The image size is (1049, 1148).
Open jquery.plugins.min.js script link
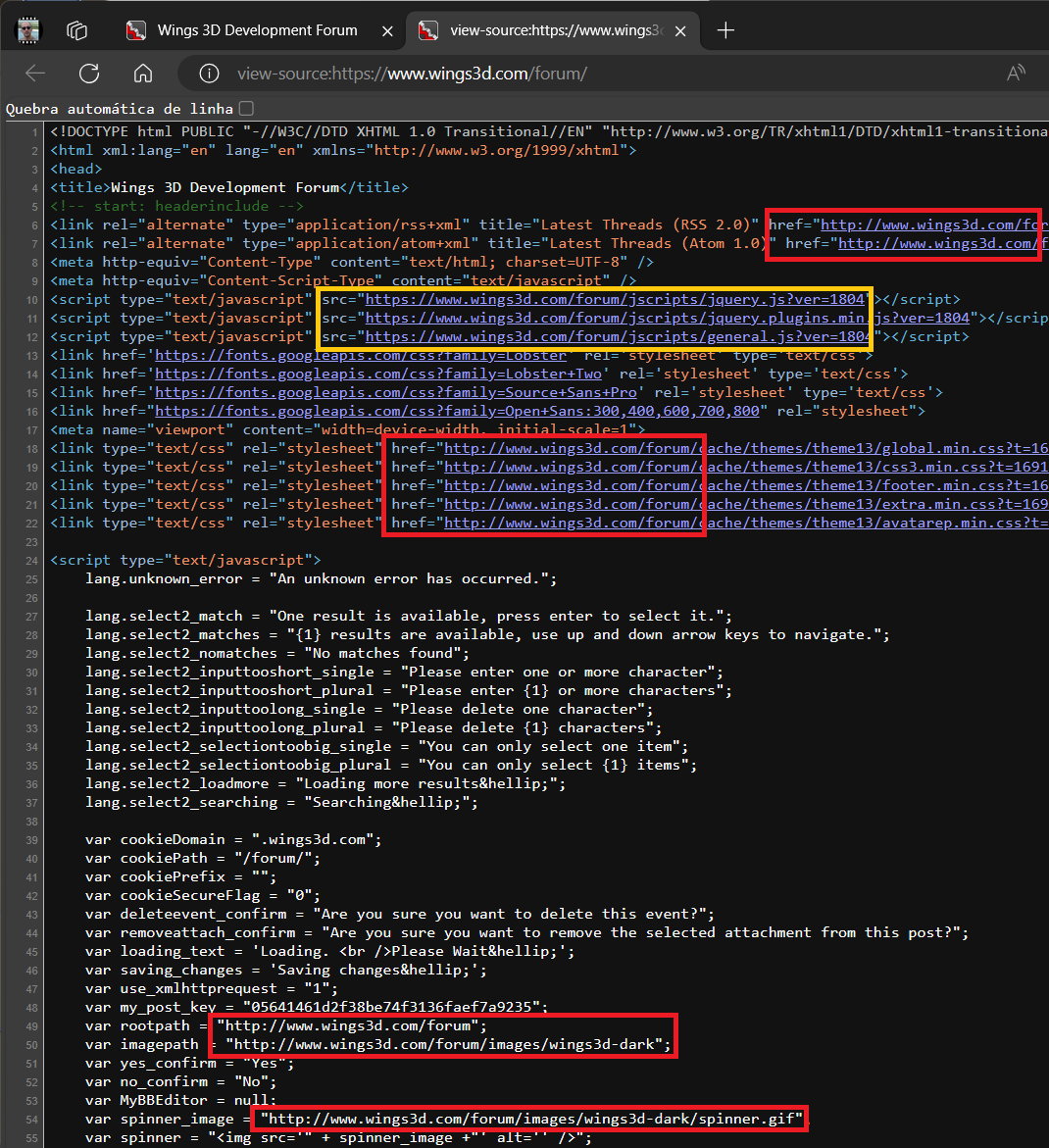point(667,318)
